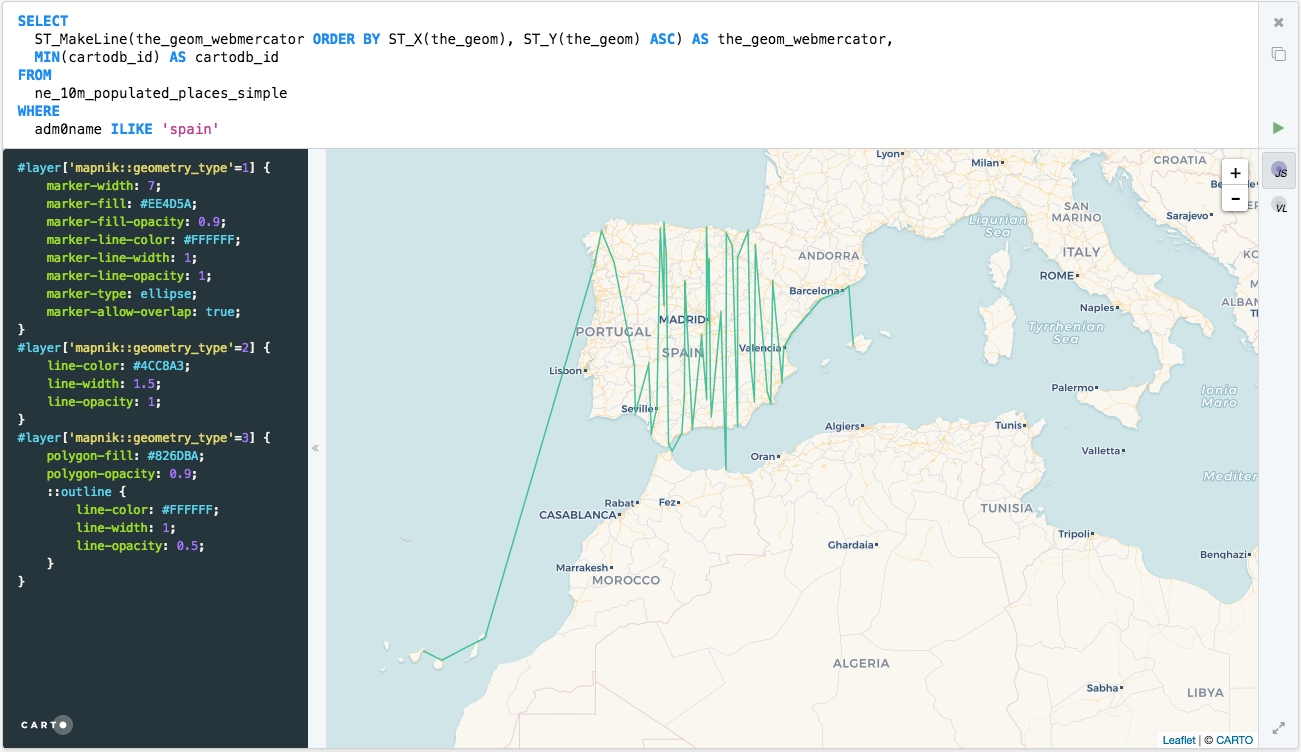Click the ANDORRA label on the map

click(829, 255)
